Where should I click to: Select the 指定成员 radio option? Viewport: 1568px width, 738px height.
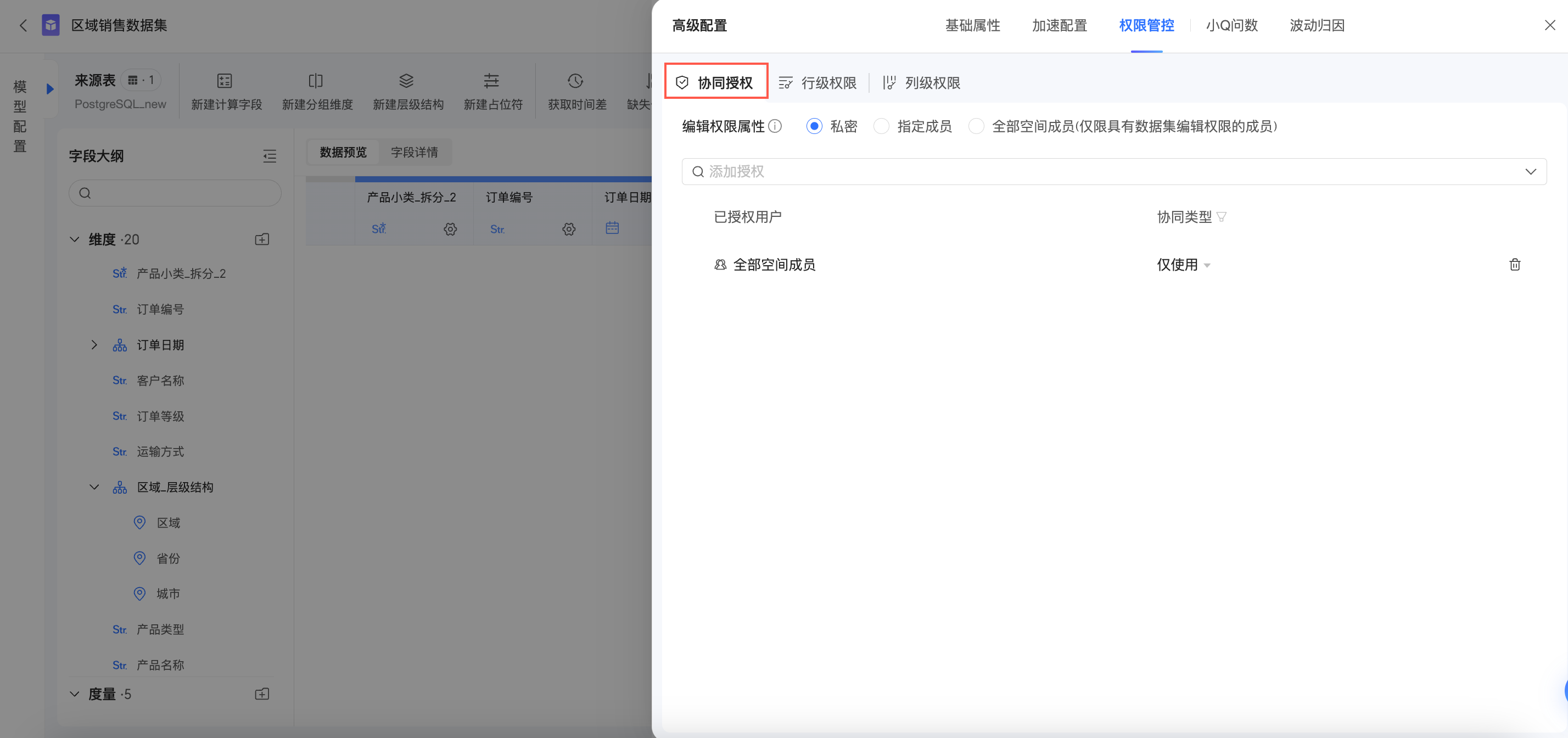(881, 126)
